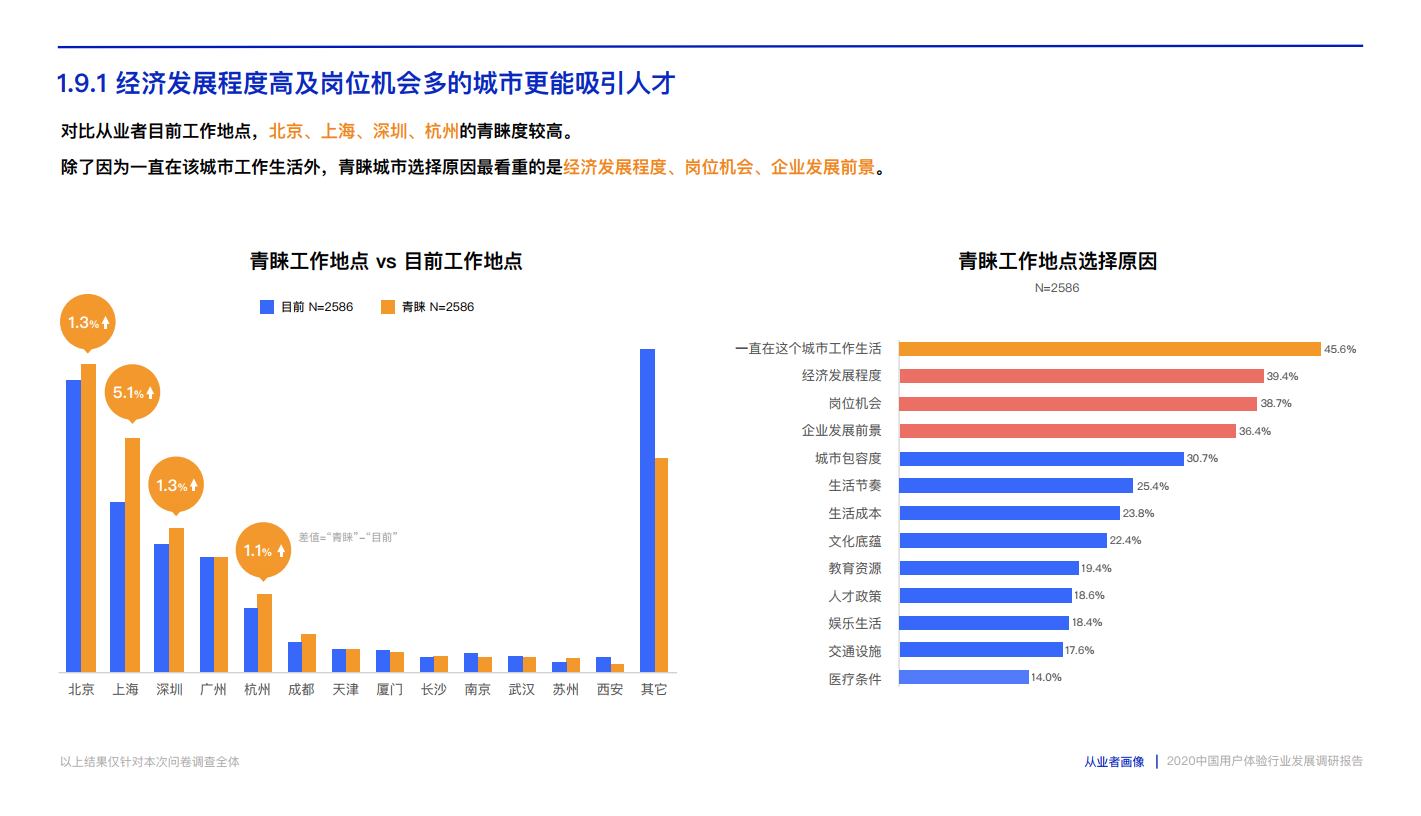This screenshot has width=1421, height=816.
Task: Click the orange 青睐 legend swatch
Action: pos(388,307)
